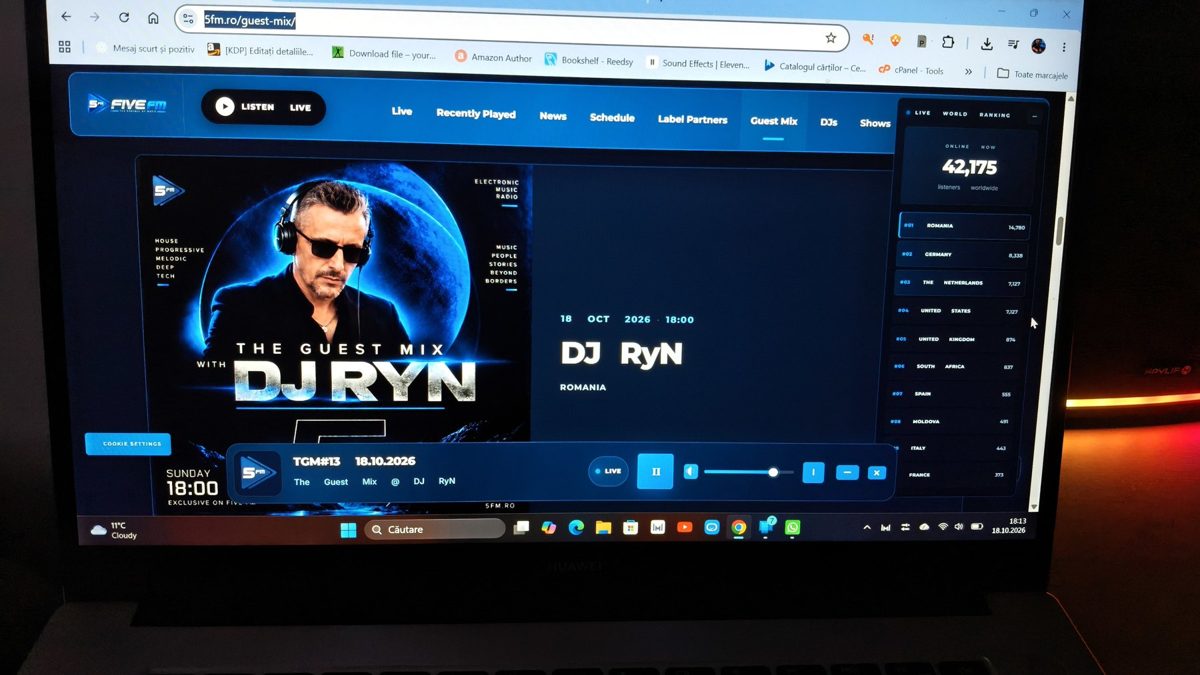
Task: Collapse the Live World Ranking panel
Action: (x=1034, y=116)
